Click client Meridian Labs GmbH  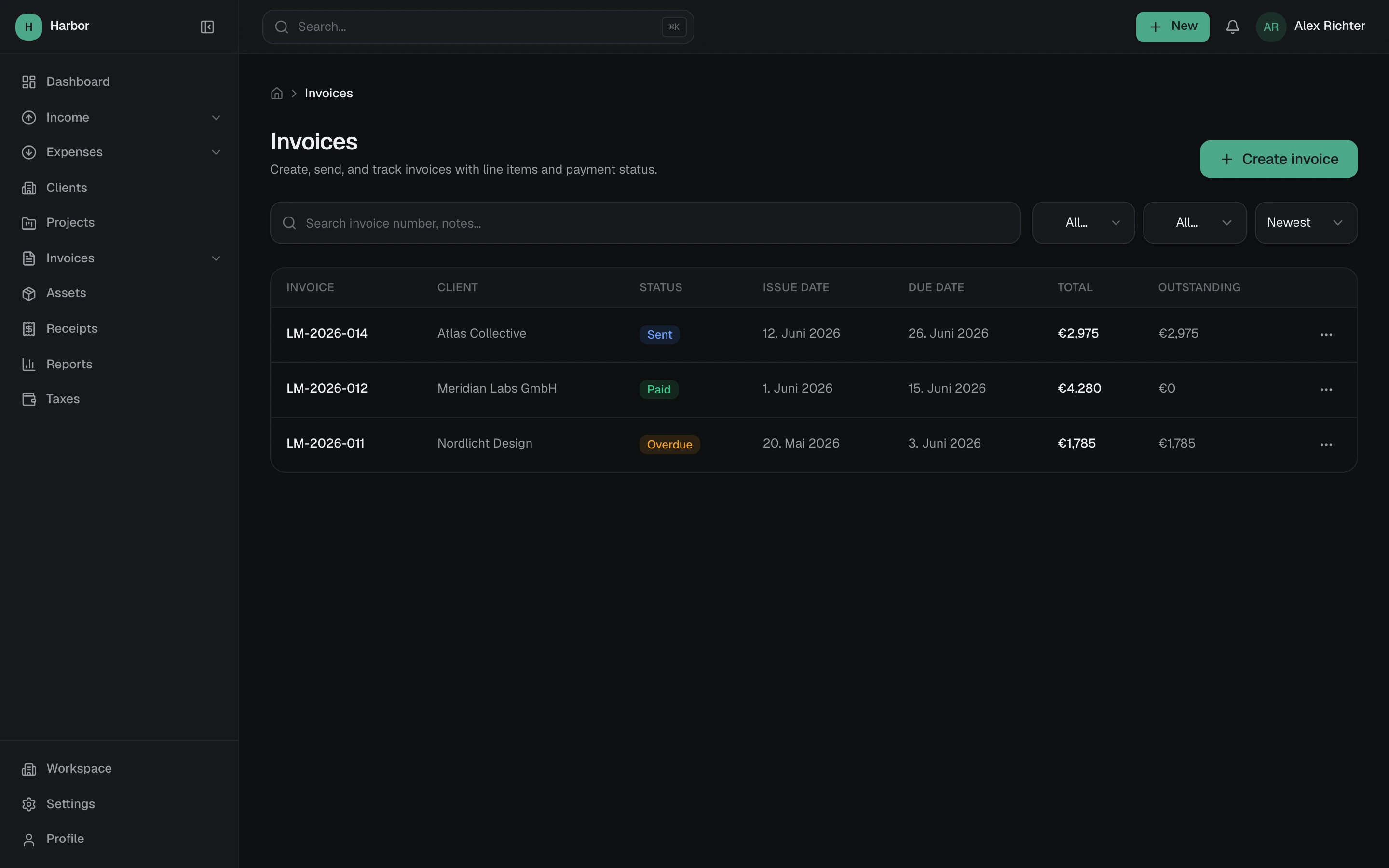click(496, 389)
